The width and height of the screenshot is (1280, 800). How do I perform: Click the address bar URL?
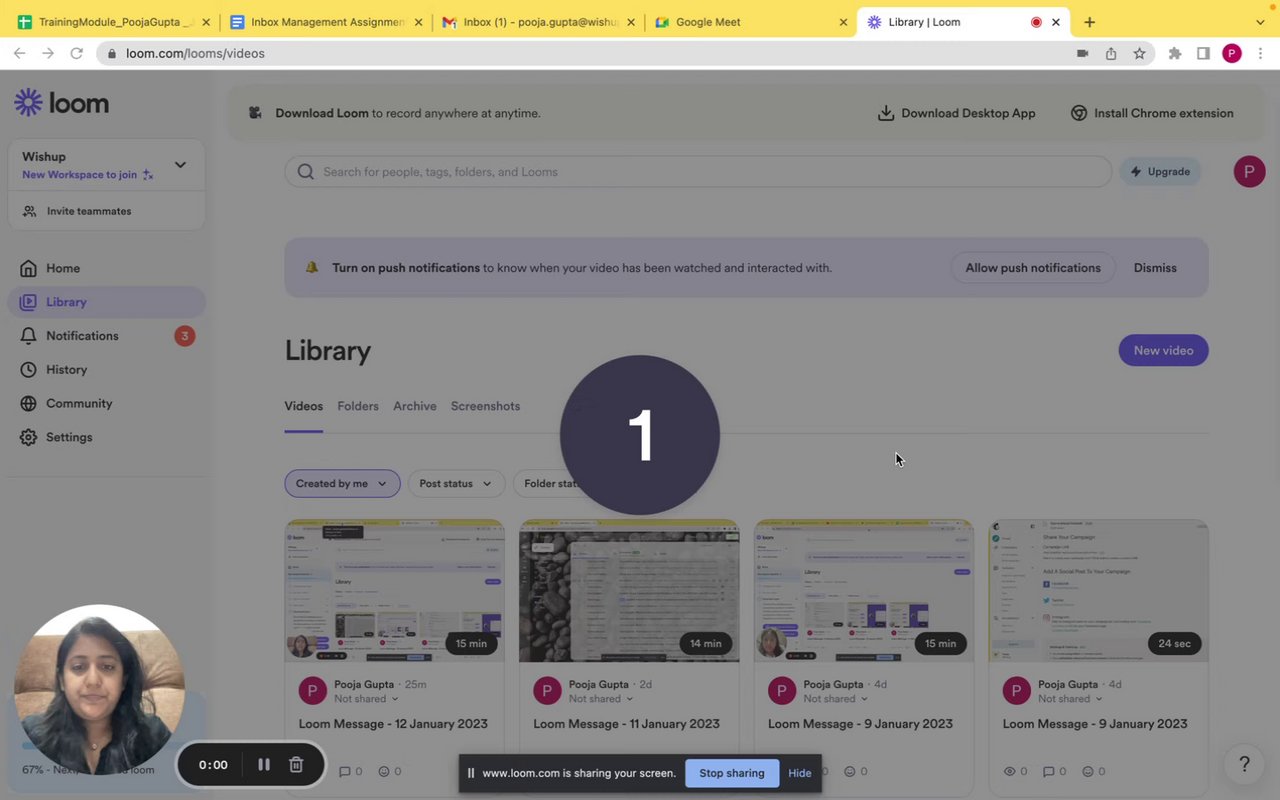tap(195, 53)
